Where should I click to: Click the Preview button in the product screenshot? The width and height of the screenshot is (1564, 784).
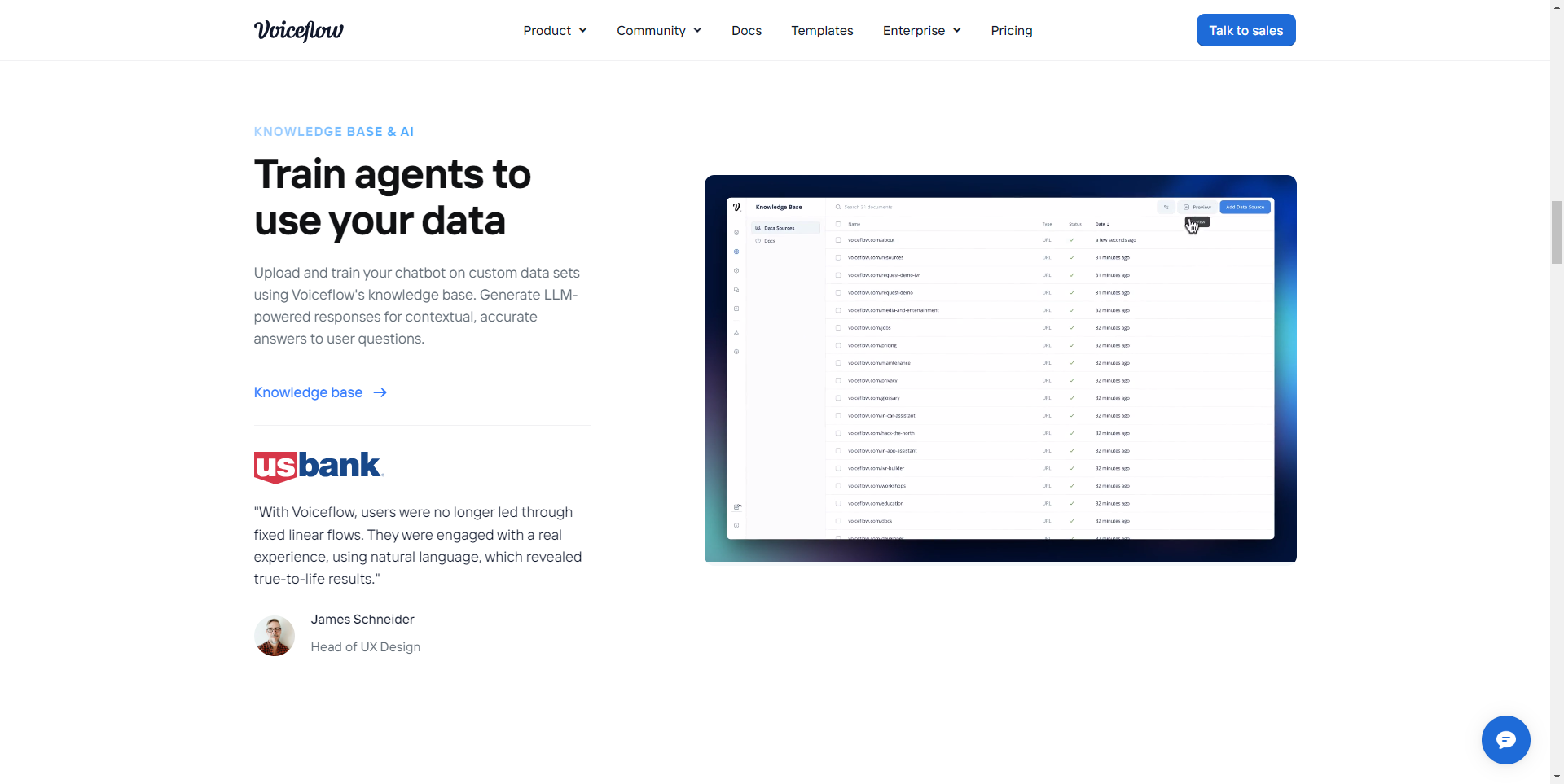(1197, 207)
